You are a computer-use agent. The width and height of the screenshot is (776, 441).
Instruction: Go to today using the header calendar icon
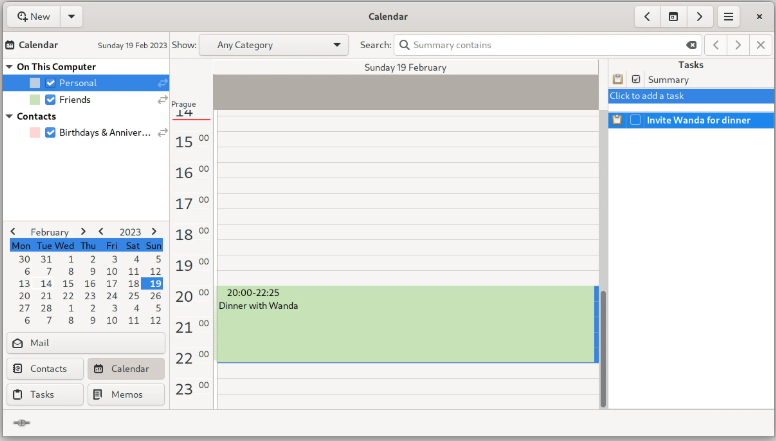pos(673,17)
